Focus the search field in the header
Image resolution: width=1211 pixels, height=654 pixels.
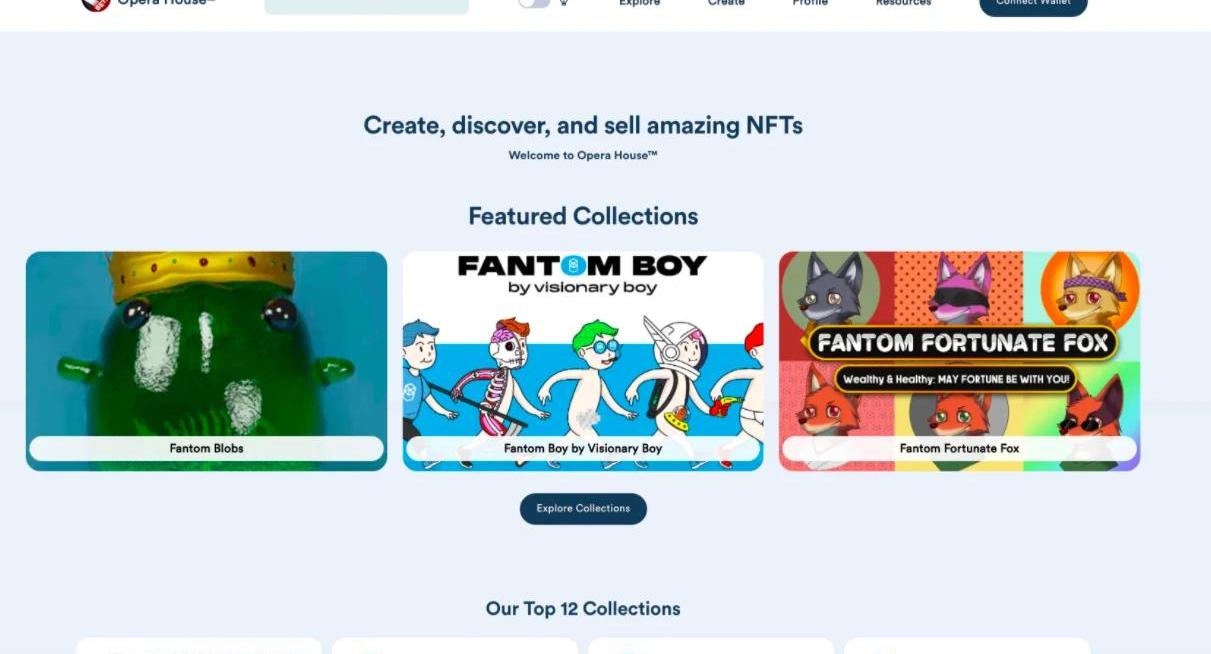(x=366, y=5)
